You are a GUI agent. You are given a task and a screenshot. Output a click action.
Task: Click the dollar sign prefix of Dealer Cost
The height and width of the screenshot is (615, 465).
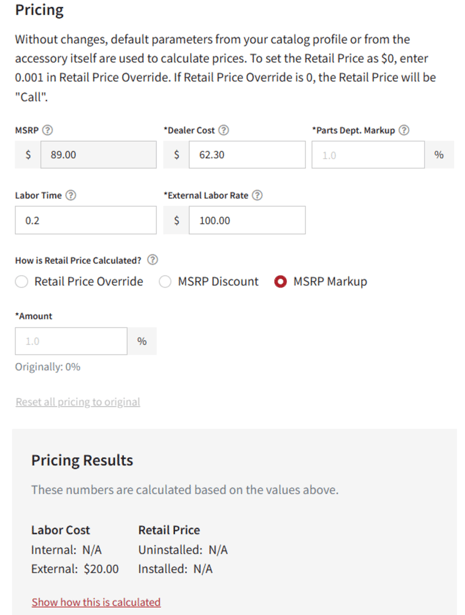tap(176, 155)
